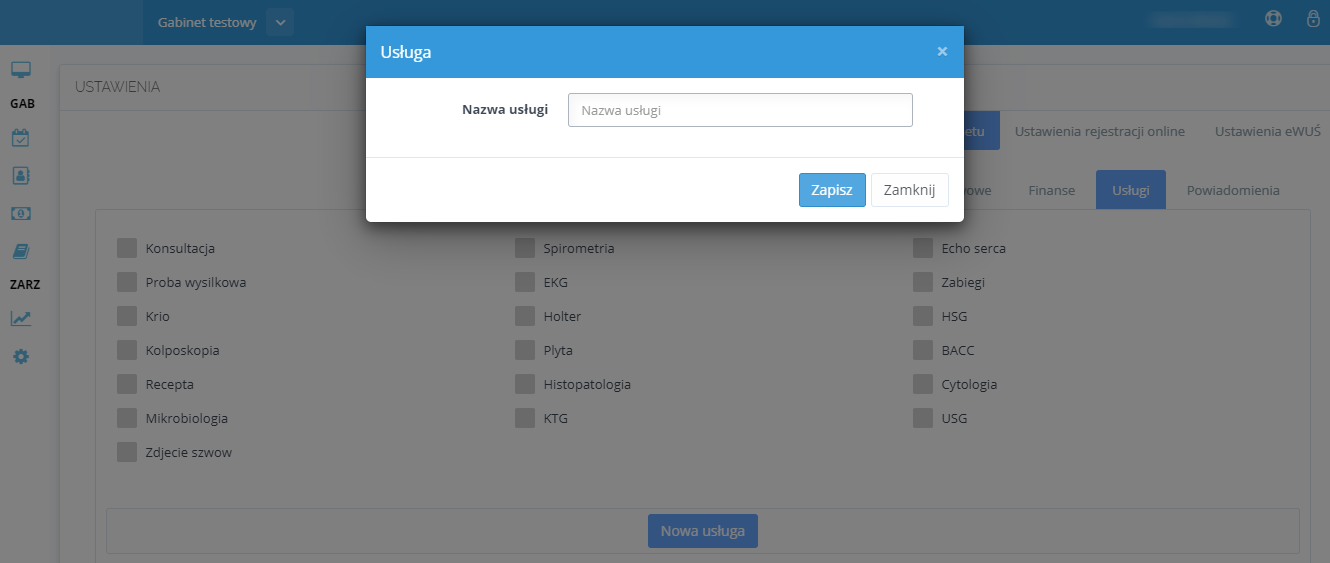Open the calendar schedule icon in sidebar

pos(21,138)
